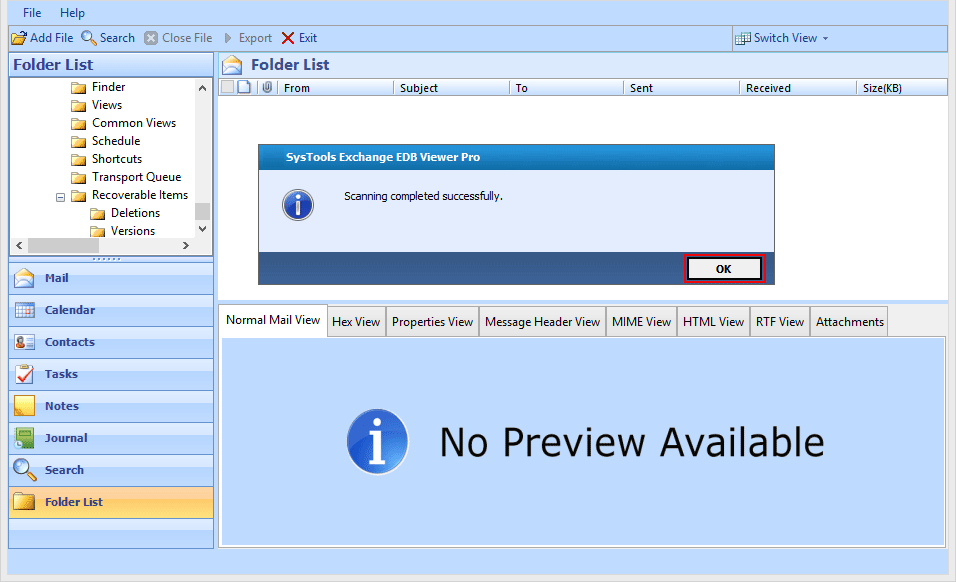Open the Switch View dropdown arrow

click(x=826, y=38)
